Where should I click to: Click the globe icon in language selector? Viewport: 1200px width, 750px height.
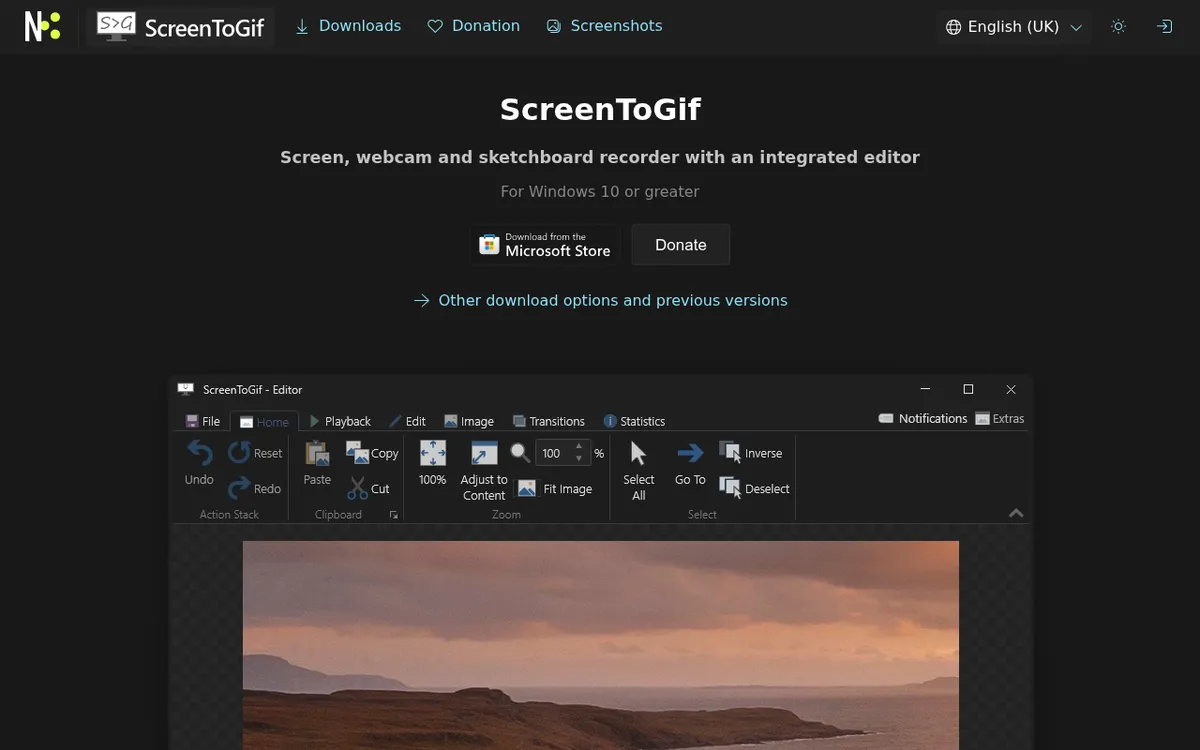click(953, 27)
